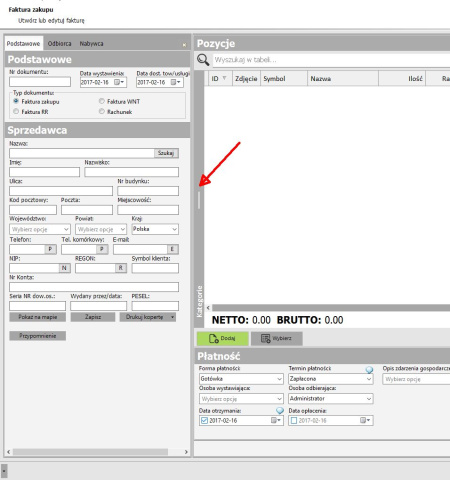The image size is (450, 480).
Task: Open the Województwo dropdown
Action: pyautogui.click(x=40, y=229)
